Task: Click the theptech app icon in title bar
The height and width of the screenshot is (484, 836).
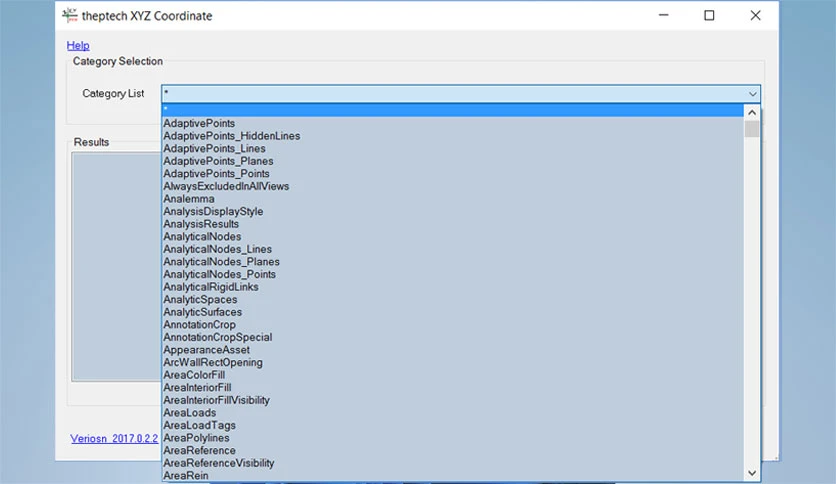Action: click(70, 15)
